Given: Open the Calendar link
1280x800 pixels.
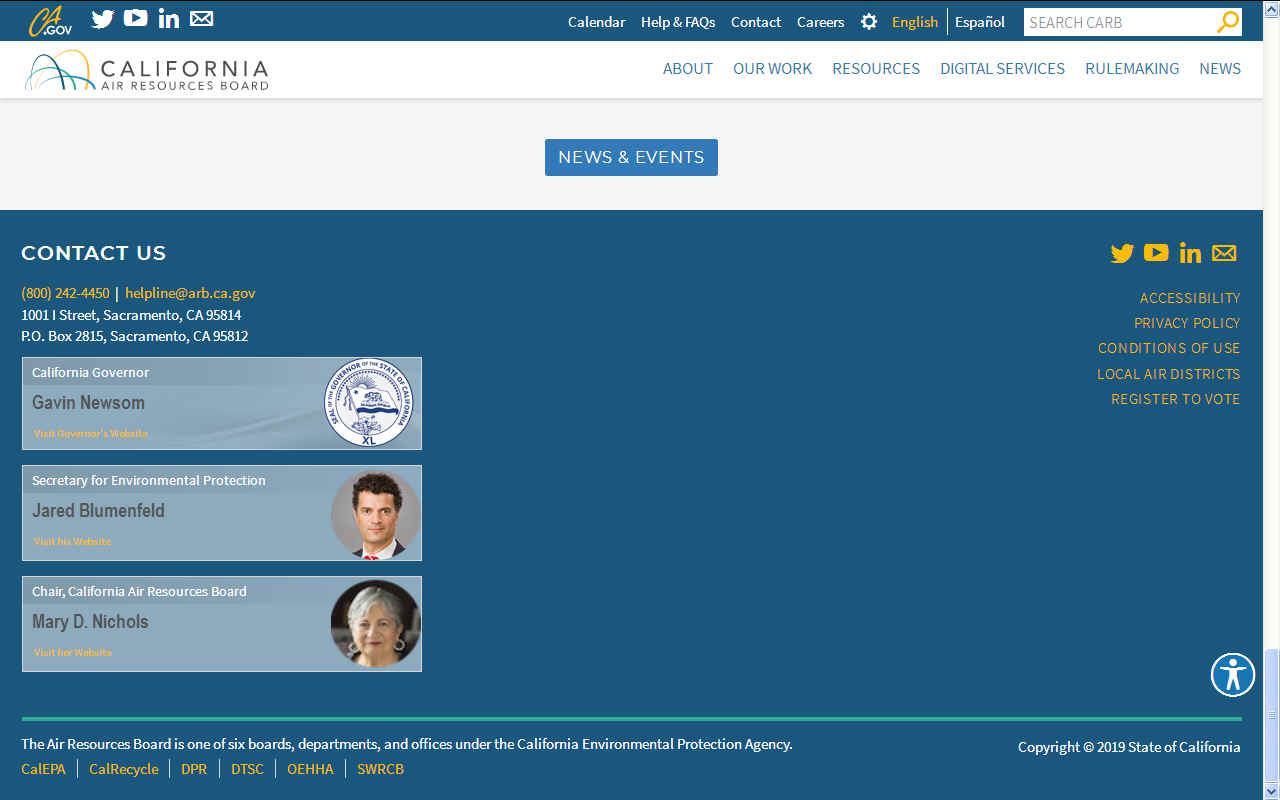Looking at the screenshot, I should (596, 22).
